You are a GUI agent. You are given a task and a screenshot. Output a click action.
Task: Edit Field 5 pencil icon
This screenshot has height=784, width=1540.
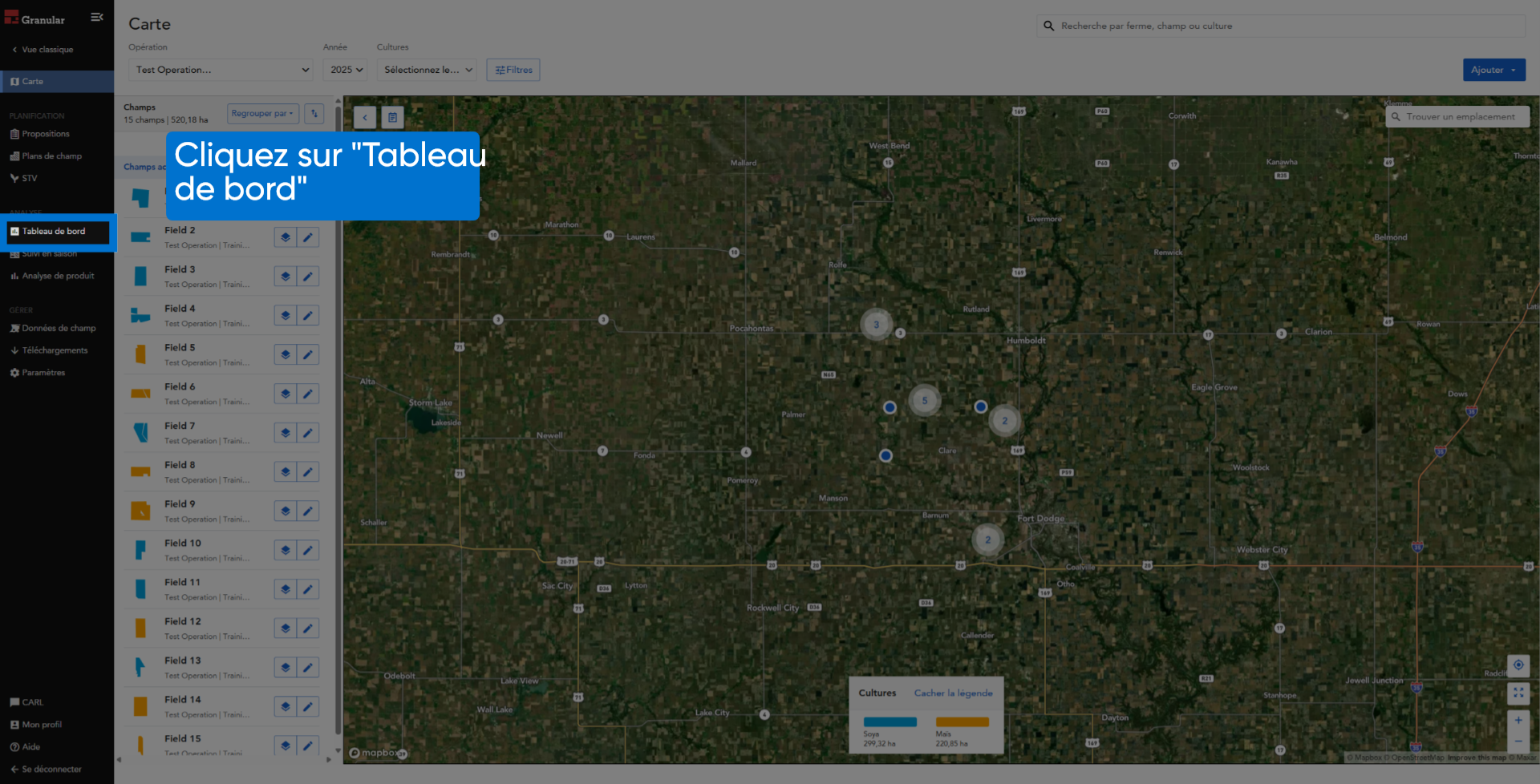click(308, 355)
